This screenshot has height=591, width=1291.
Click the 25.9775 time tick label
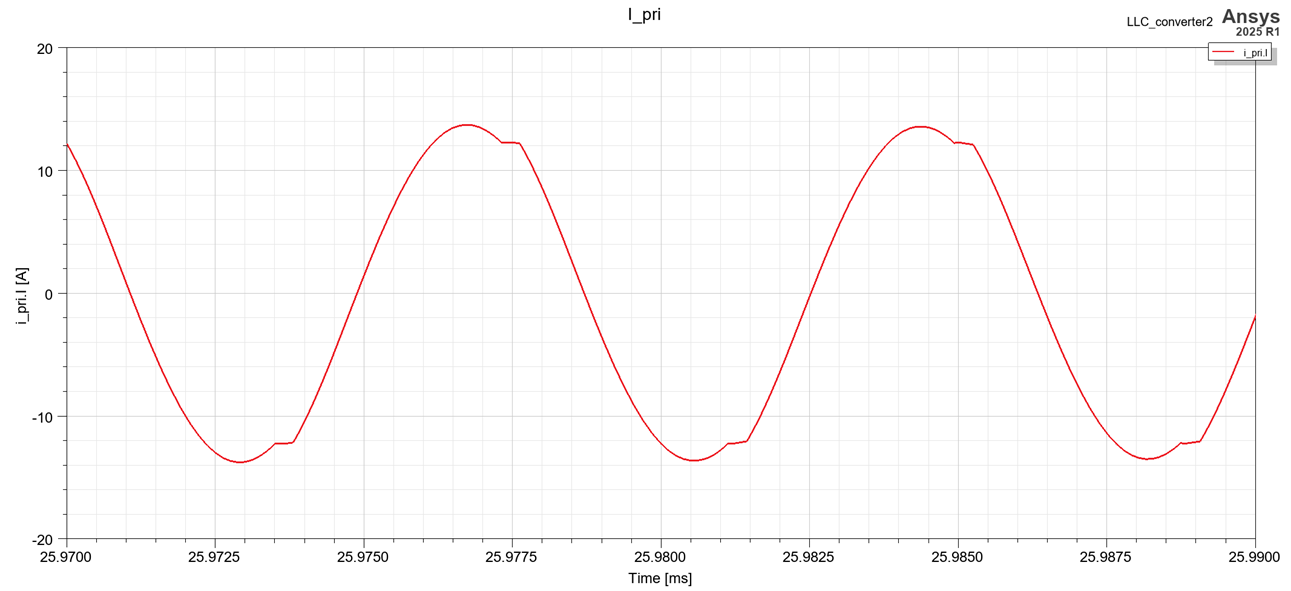point(512,556)
